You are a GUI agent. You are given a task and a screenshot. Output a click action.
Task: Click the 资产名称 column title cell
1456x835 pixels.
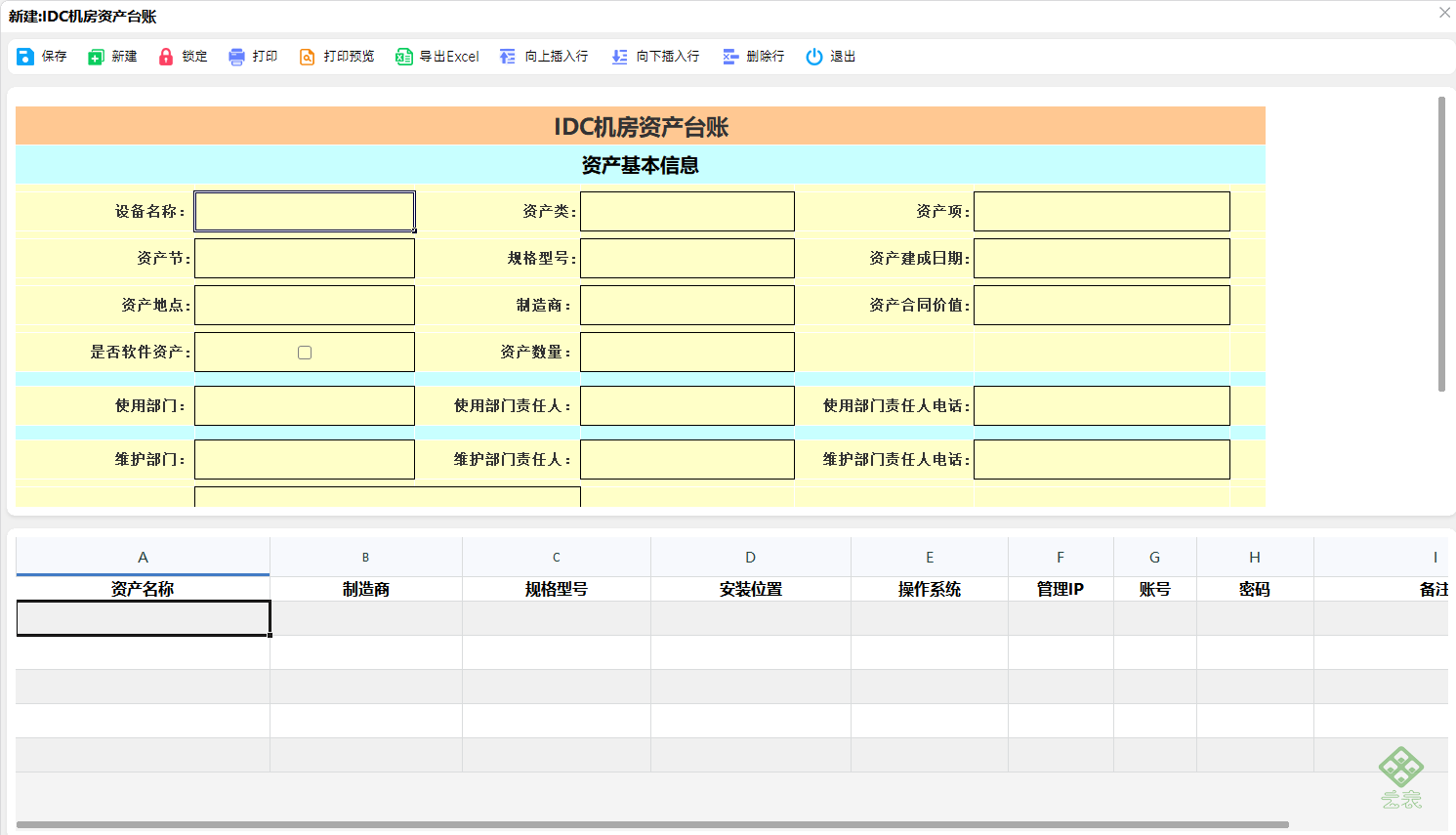(x=143, y=589)
